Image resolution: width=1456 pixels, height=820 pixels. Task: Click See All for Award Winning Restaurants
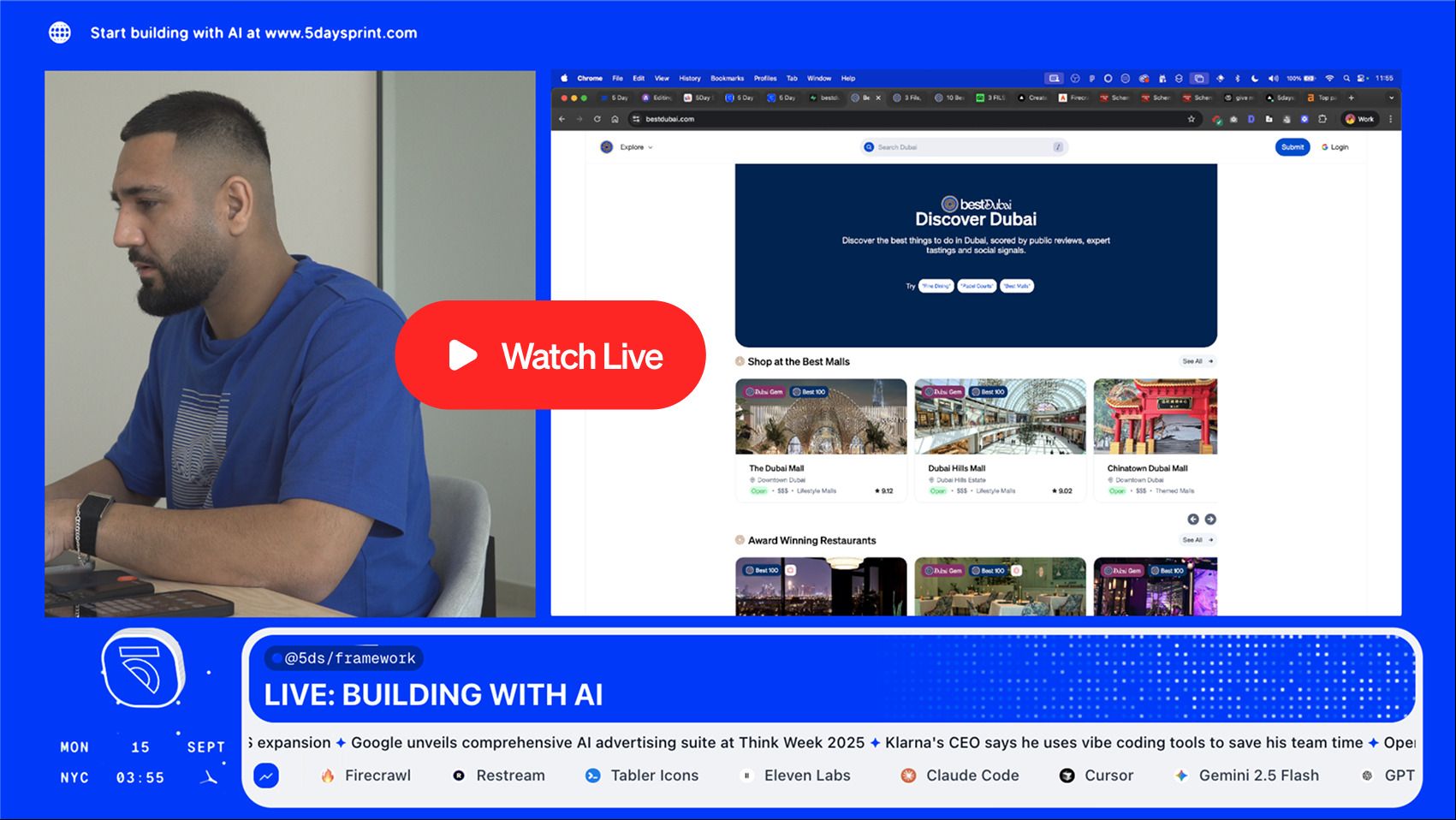click(1198, 540)
